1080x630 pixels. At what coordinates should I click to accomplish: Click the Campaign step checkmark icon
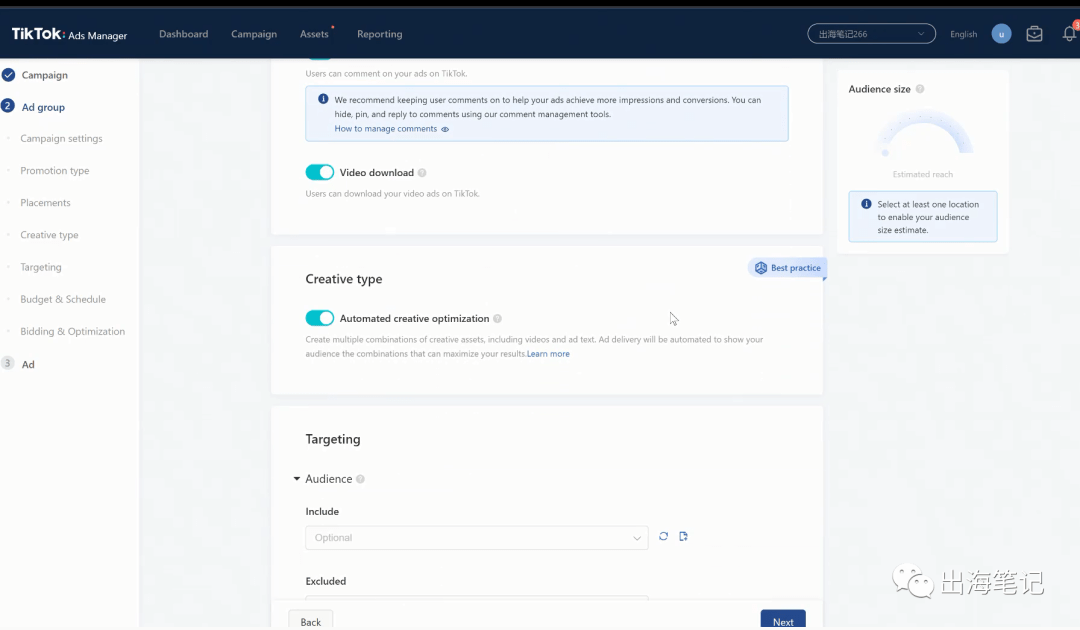pyautogui.click(x=8, y=74)
